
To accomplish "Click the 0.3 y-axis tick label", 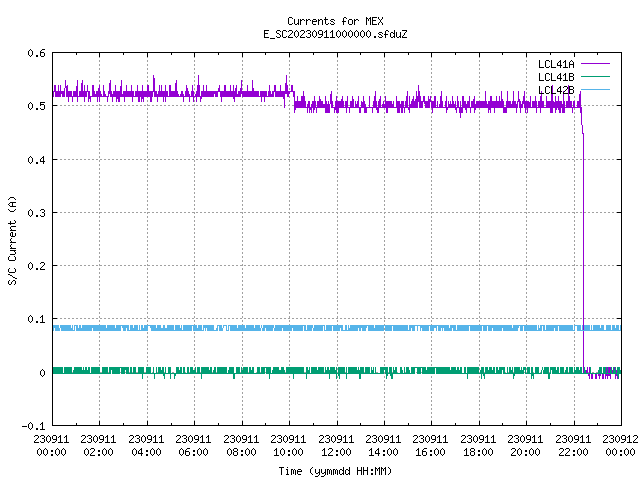I will tap(36, 213).
